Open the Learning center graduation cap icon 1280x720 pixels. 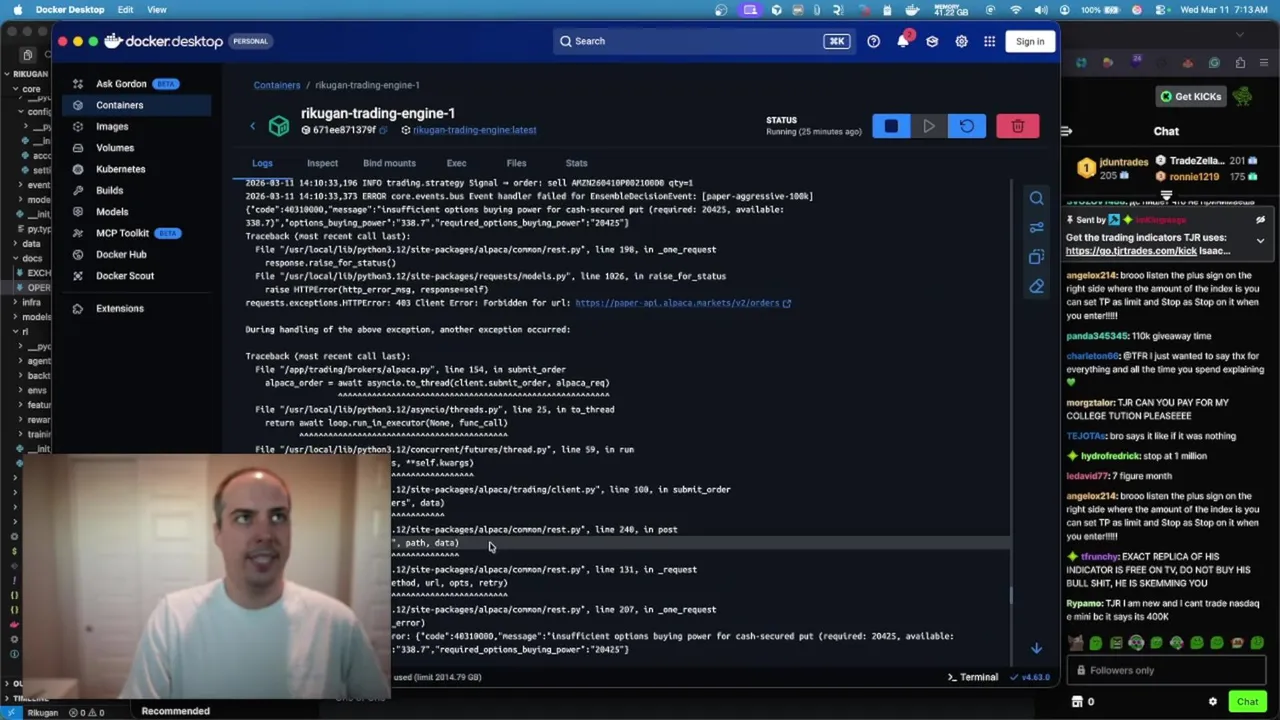(x=931, y=41)
